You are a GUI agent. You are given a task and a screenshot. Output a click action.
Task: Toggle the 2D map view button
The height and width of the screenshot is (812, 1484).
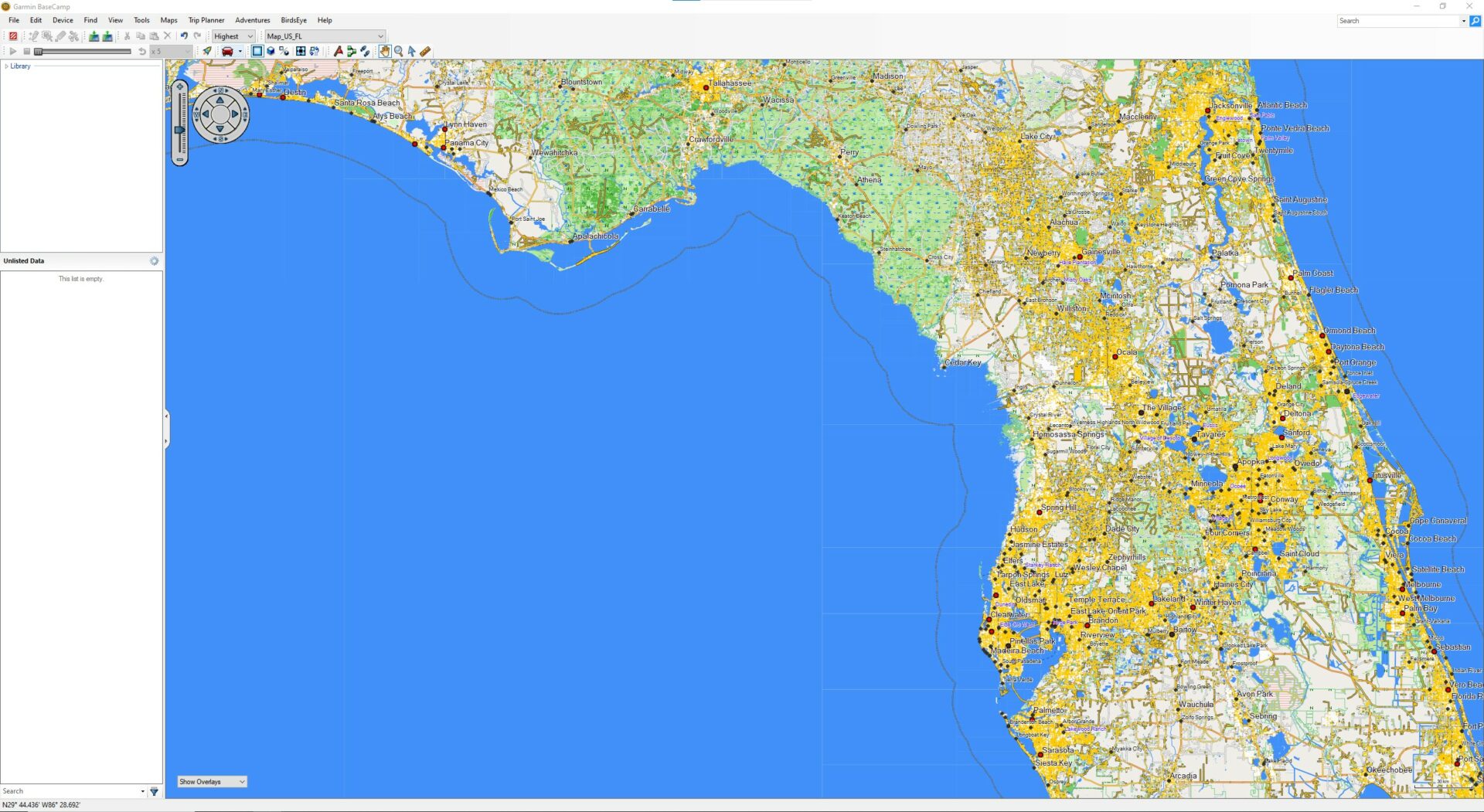pyautogui.click(x=257, y=51)
